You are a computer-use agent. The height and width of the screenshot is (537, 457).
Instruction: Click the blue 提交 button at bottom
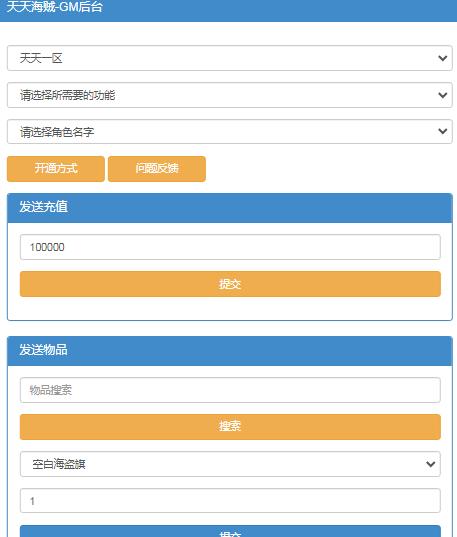pos(230,531)
